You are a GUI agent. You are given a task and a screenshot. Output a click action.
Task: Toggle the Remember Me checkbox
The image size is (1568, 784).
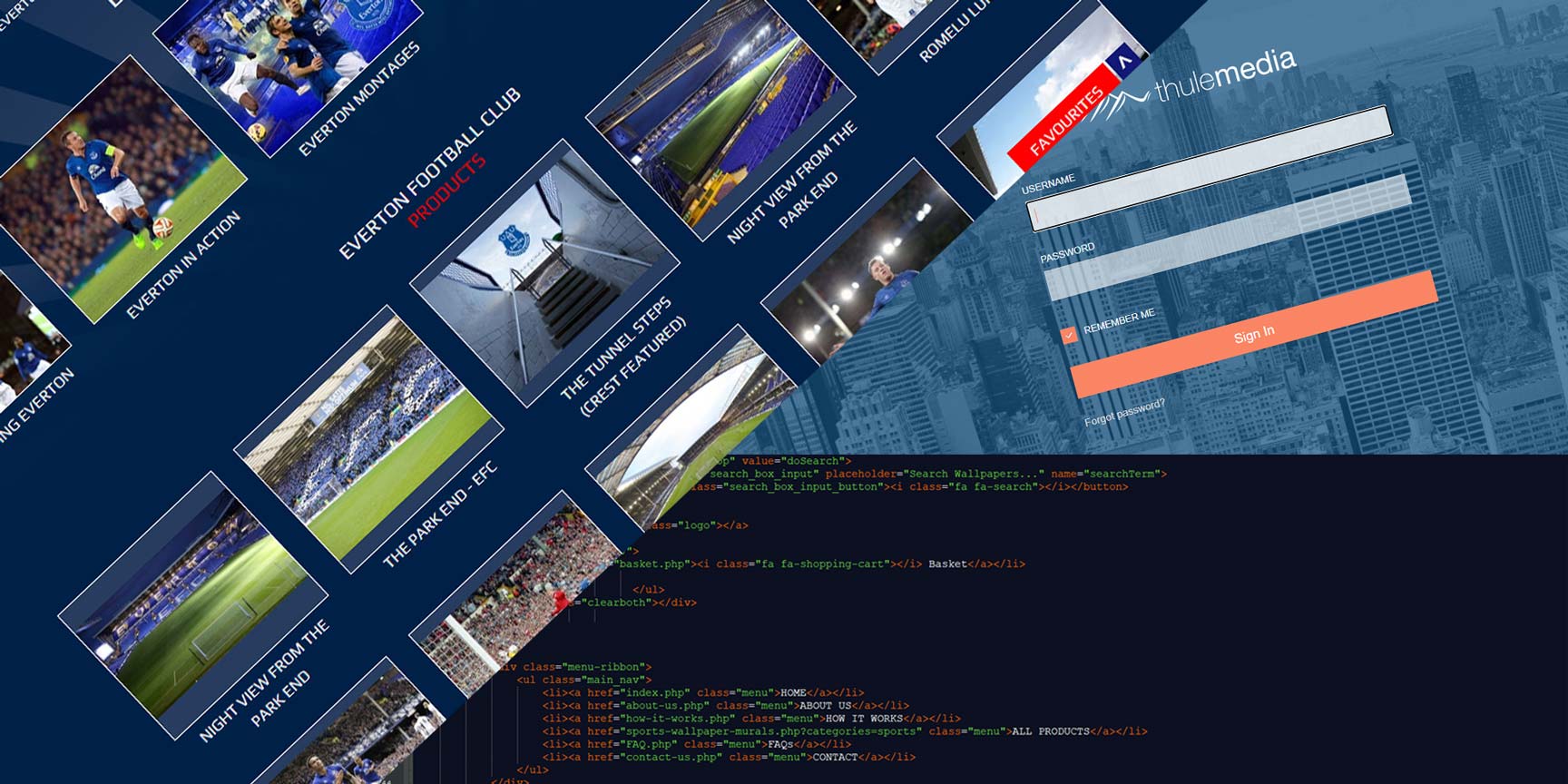(x=1069, y=335)
